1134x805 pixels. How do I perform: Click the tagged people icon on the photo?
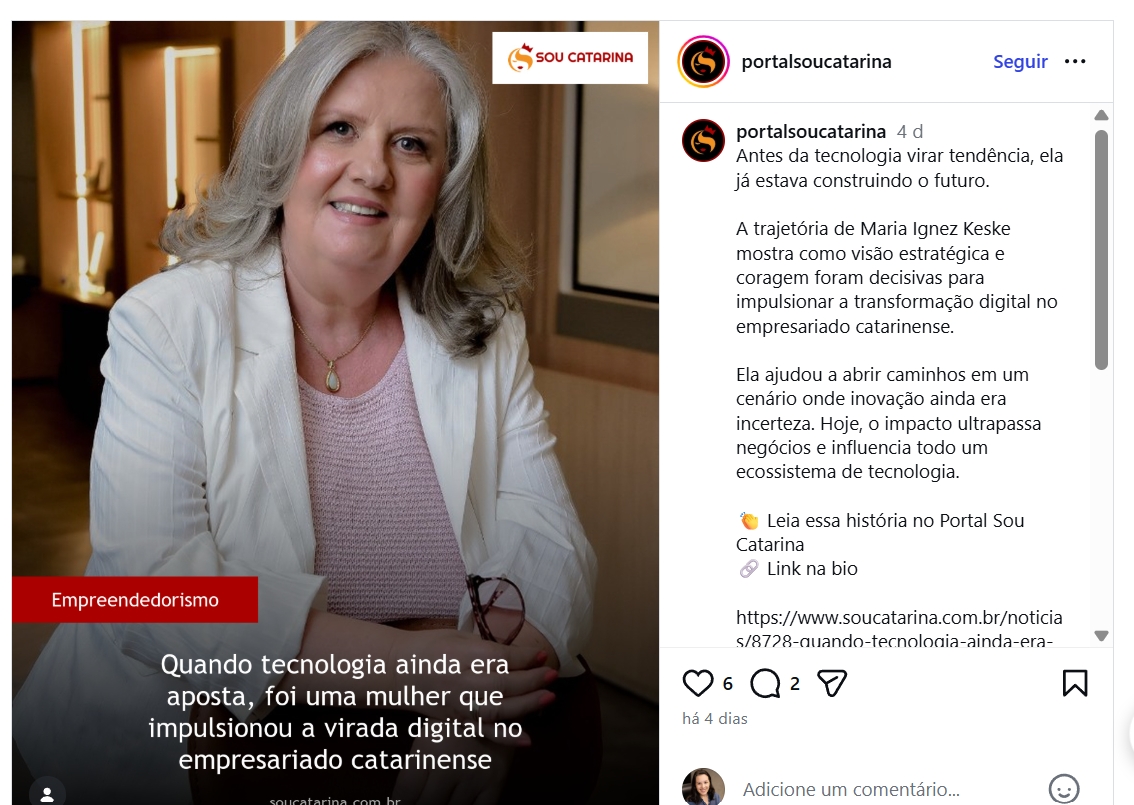tap(47, 794)
